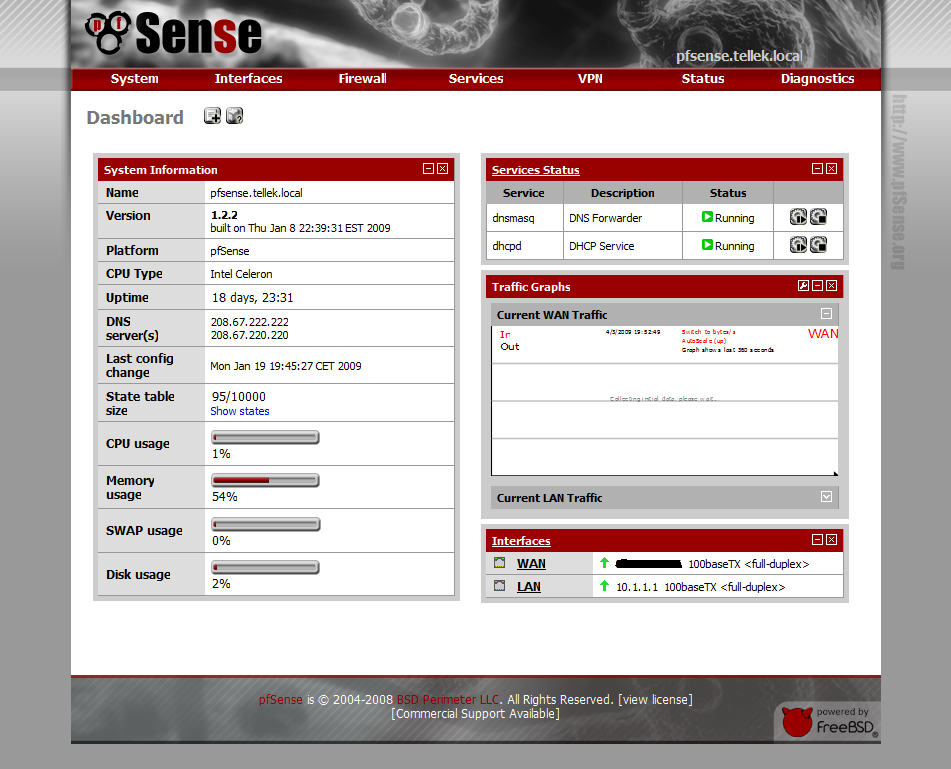The height and width of the screenshot is (769, 951).
Task: Stop the dnsmasq service
Action: click(x=818, y=217)
